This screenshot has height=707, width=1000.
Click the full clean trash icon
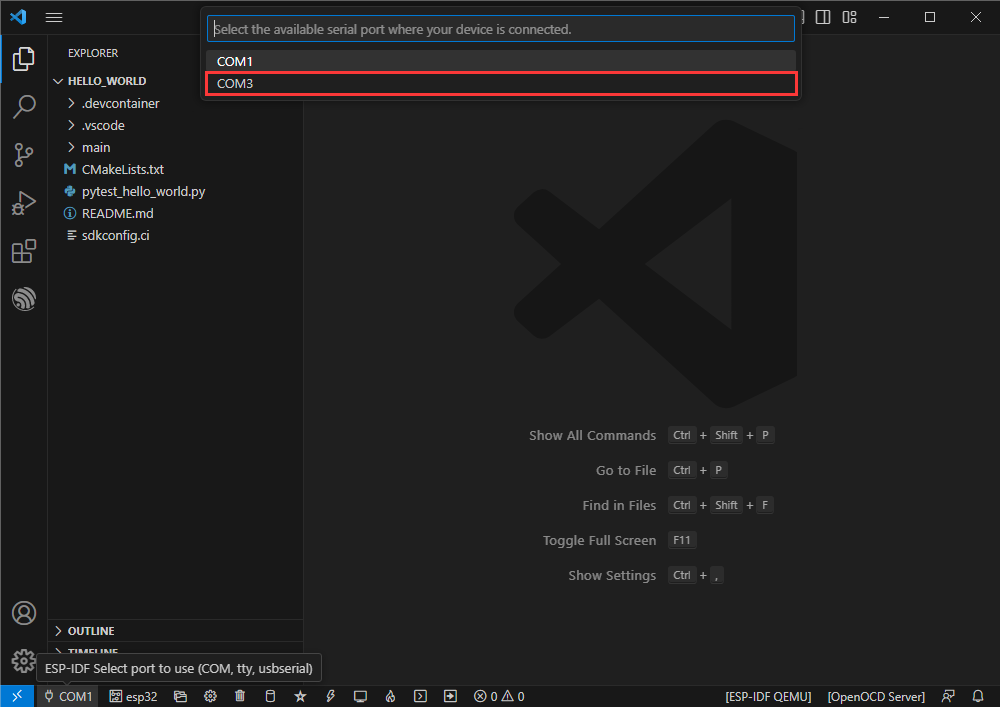(x=240, y=696)
